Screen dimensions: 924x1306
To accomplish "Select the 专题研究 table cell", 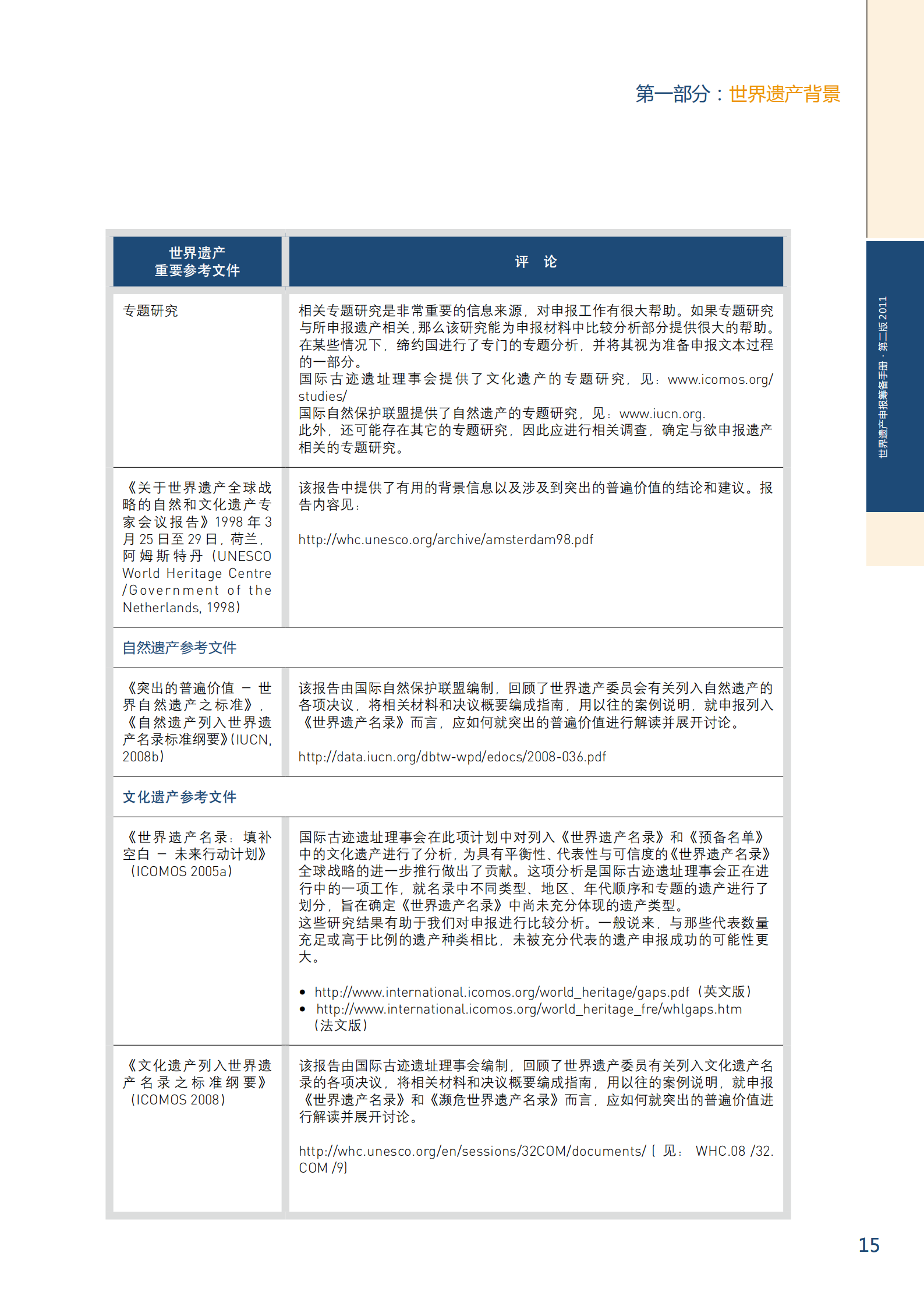I will (151, 311).
